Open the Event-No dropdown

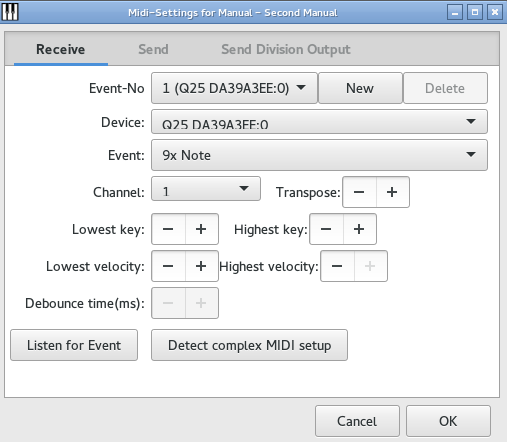point(234,88)
